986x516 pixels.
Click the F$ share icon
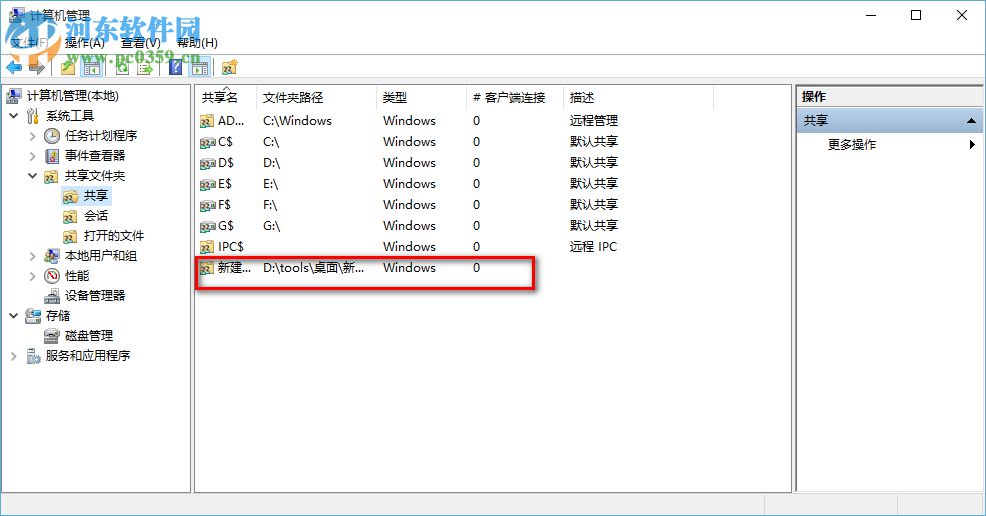coord(208,205)
